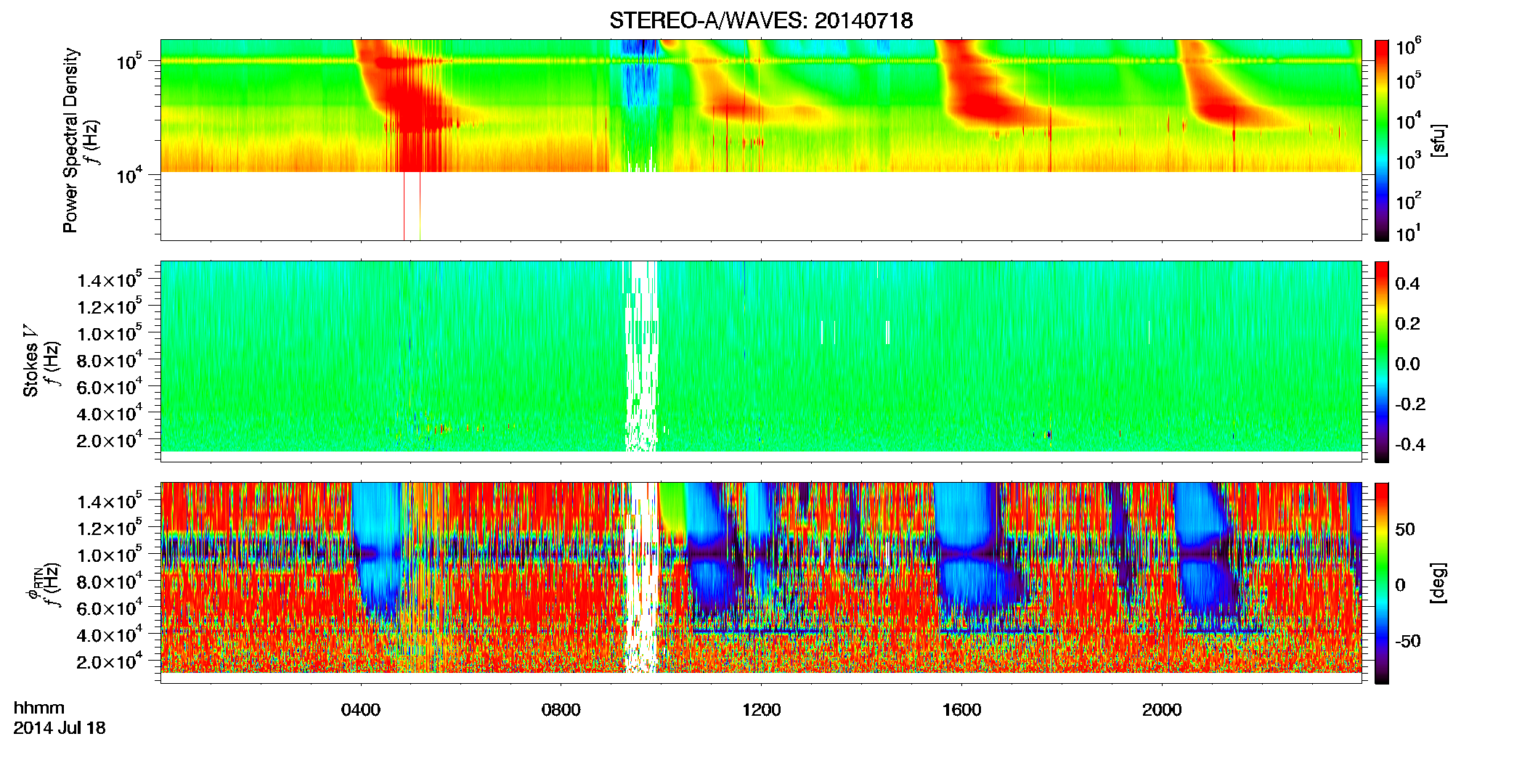Click the Stokes V color bar

(1382, 362)
